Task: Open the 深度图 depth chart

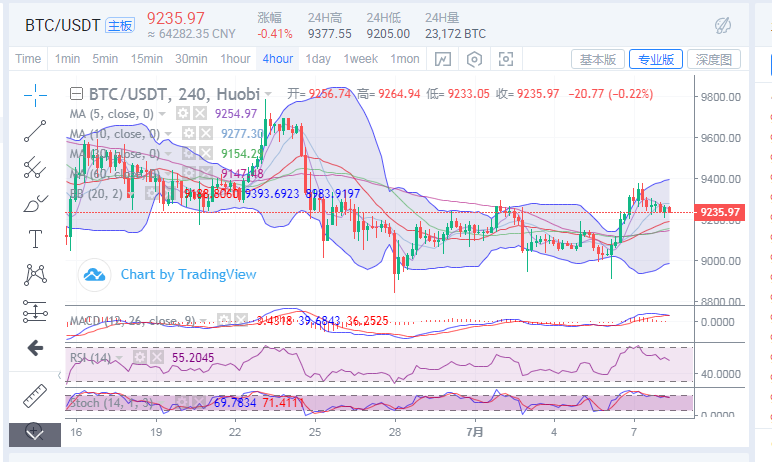Action: 713,60
